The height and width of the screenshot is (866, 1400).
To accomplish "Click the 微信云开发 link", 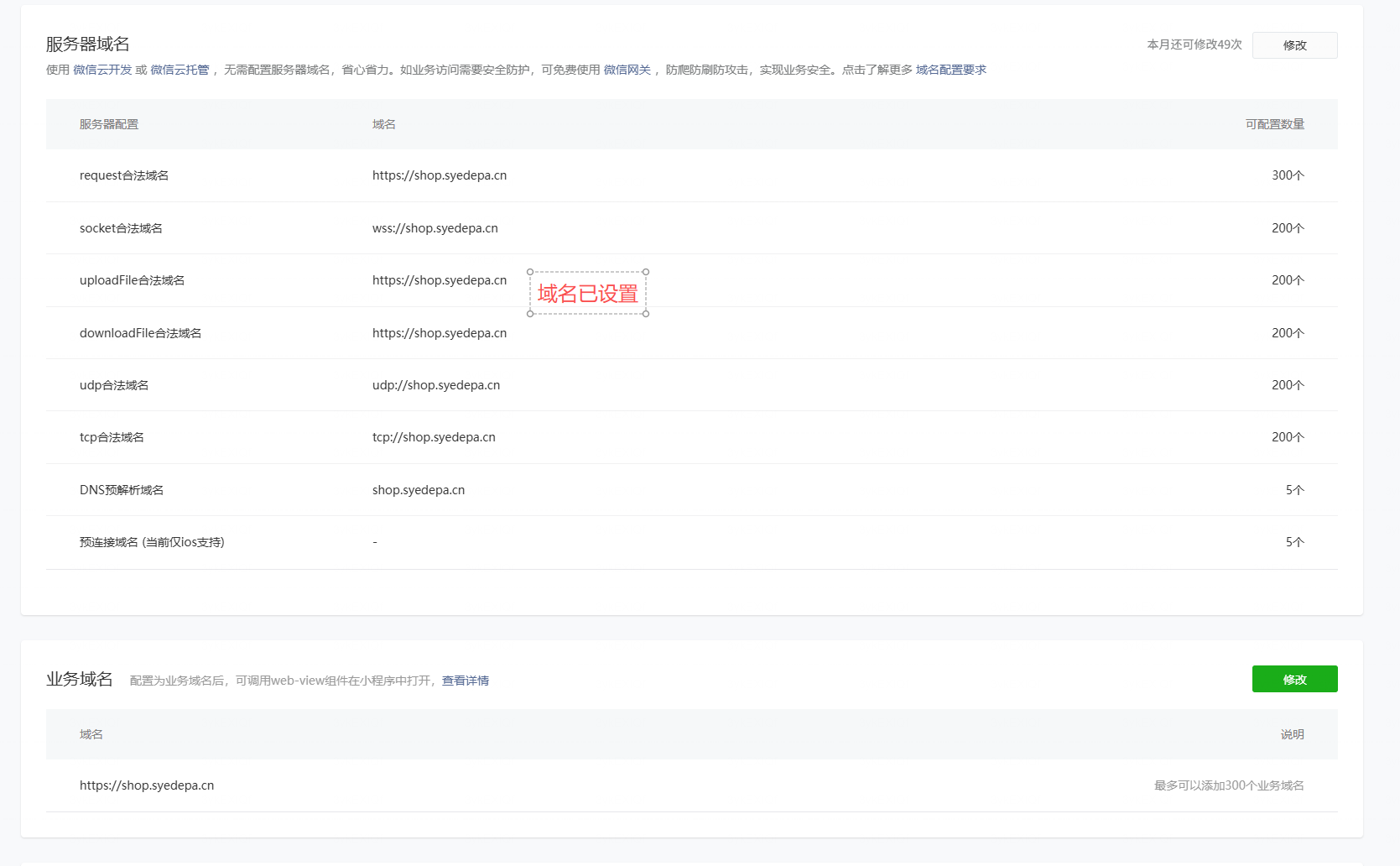I will click(x=102, y=70).
